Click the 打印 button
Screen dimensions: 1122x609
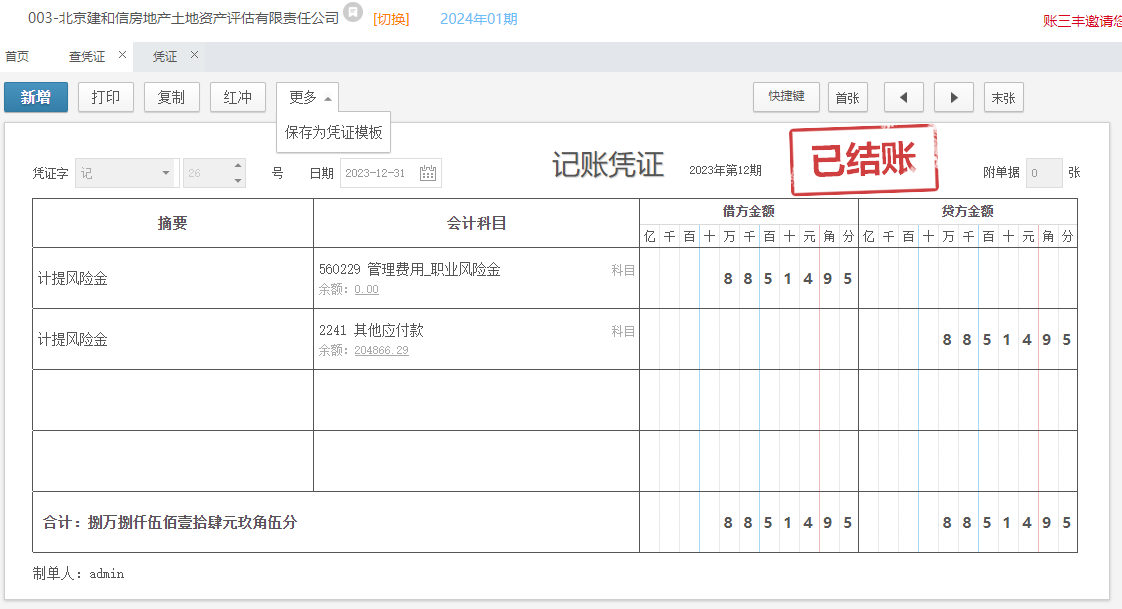105,97
